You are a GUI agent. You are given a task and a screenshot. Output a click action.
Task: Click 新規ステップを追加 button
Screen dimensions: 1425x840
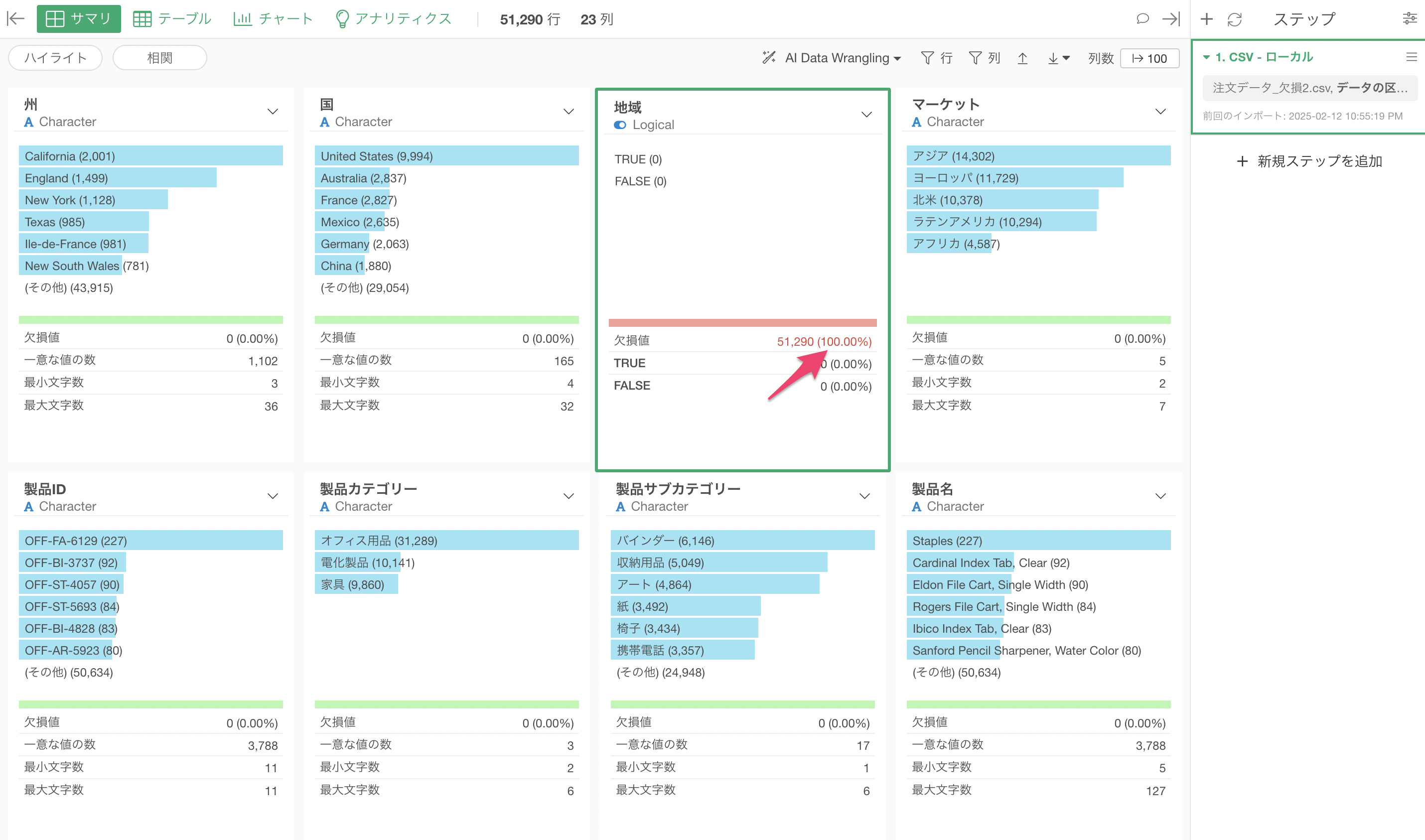(1308, 161)
